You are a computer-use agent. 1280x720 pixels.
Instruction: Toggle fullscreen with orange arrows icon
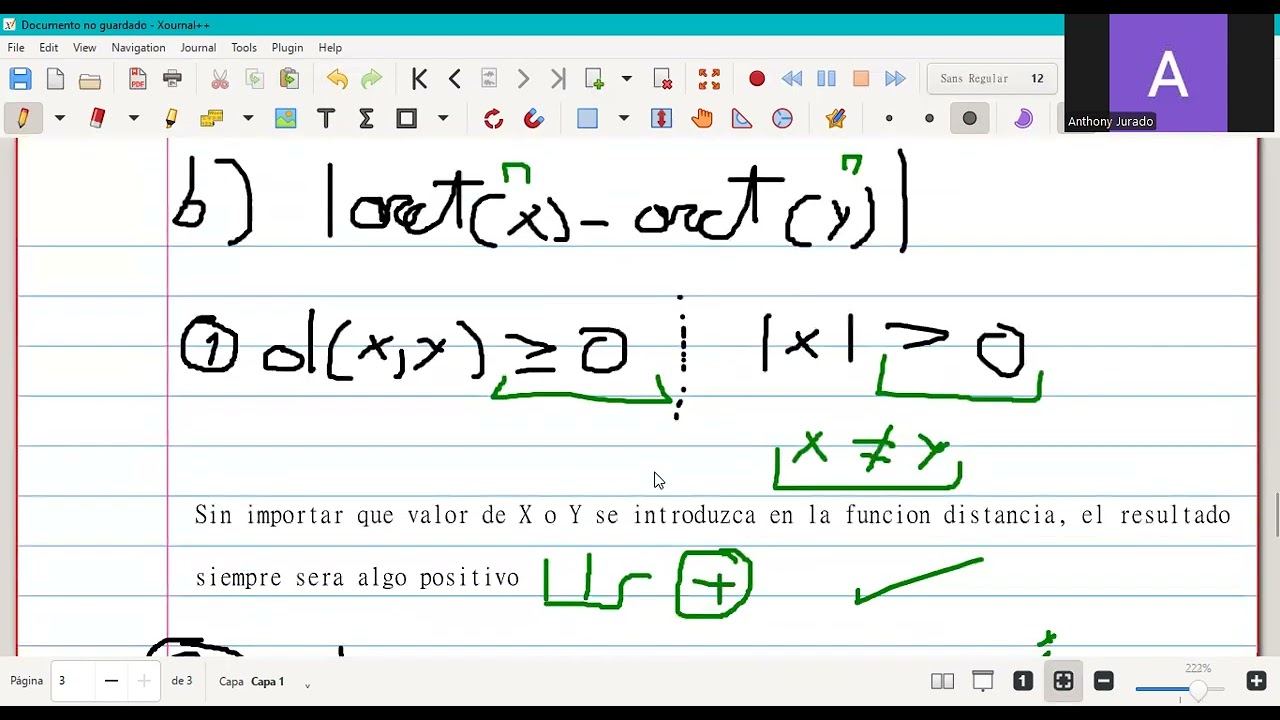tap(709, 79)
